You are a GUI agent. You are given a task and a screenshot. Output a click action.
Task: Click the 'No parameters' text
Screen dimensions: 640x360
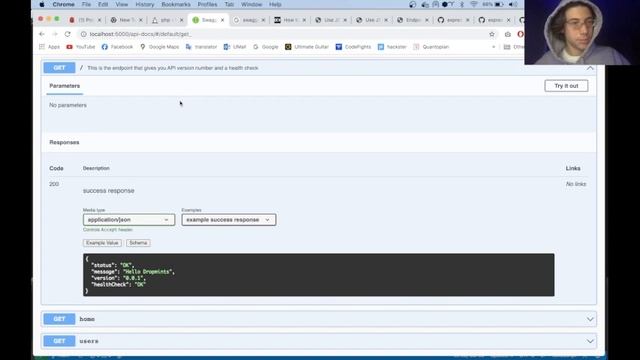68,105
